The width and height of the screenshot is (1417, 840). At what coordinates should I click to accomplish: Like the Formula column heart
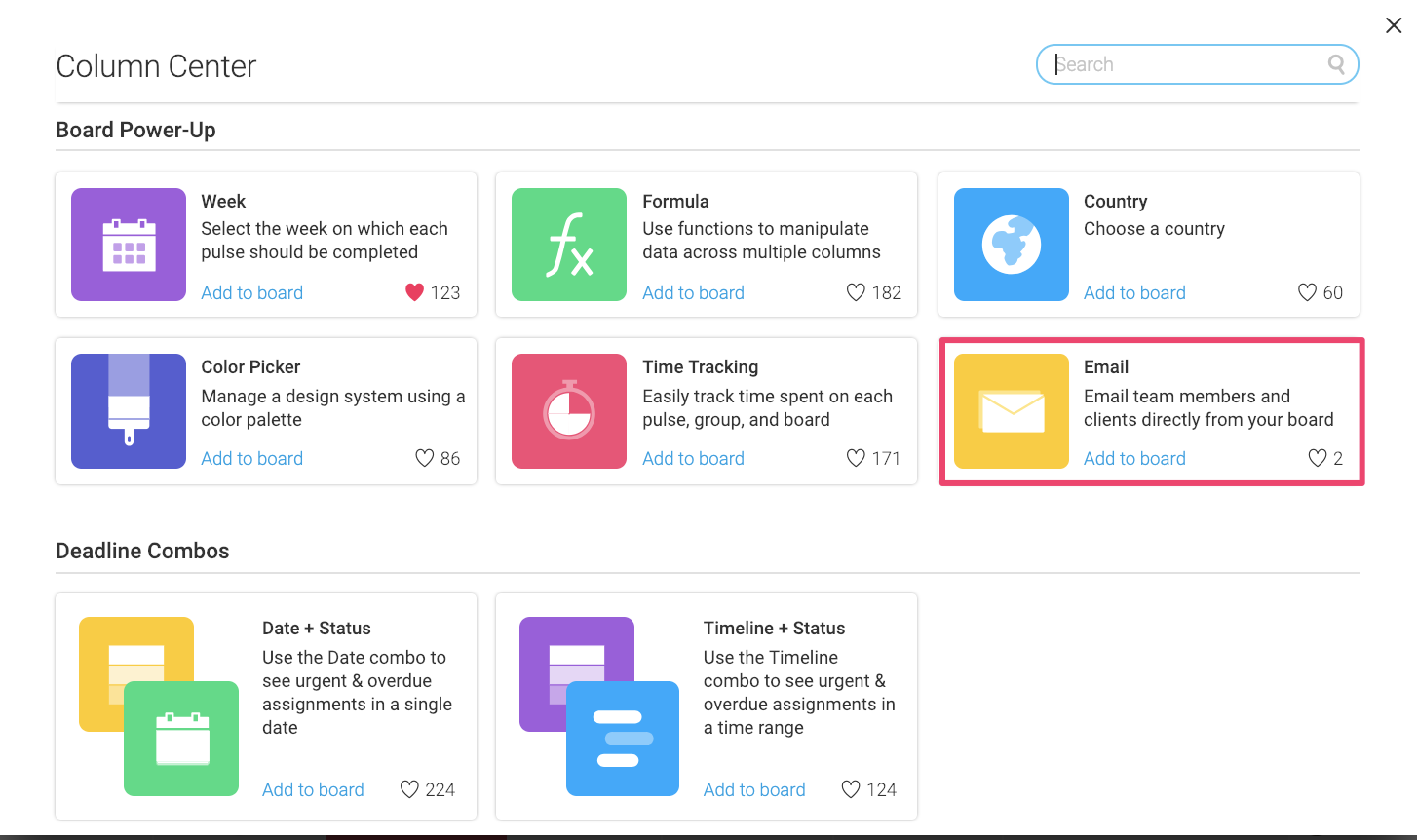click(856, 292)
